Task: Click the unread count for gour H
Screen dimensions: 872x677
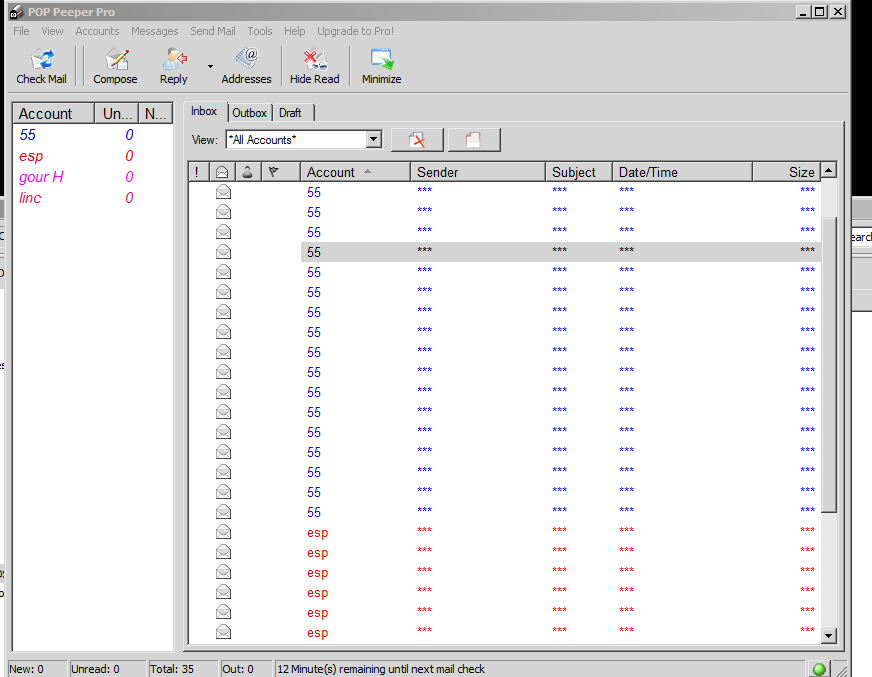Action: 129,177
